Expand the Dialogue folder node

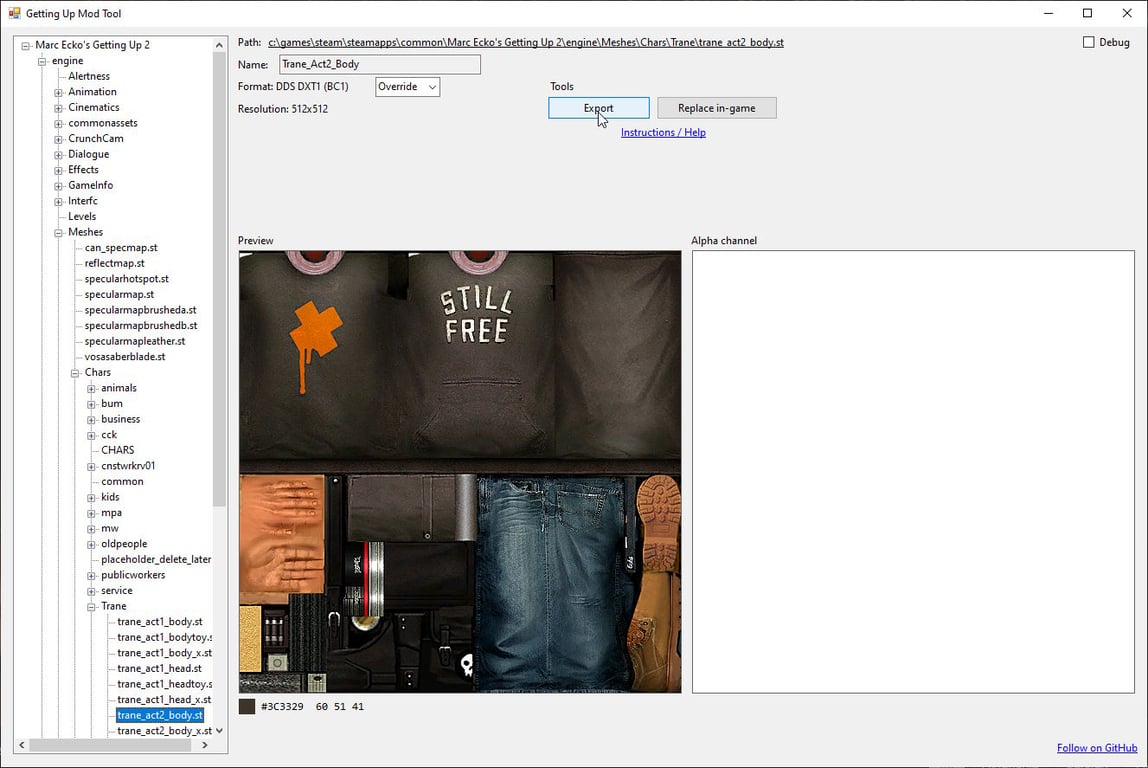pos(59,154)
